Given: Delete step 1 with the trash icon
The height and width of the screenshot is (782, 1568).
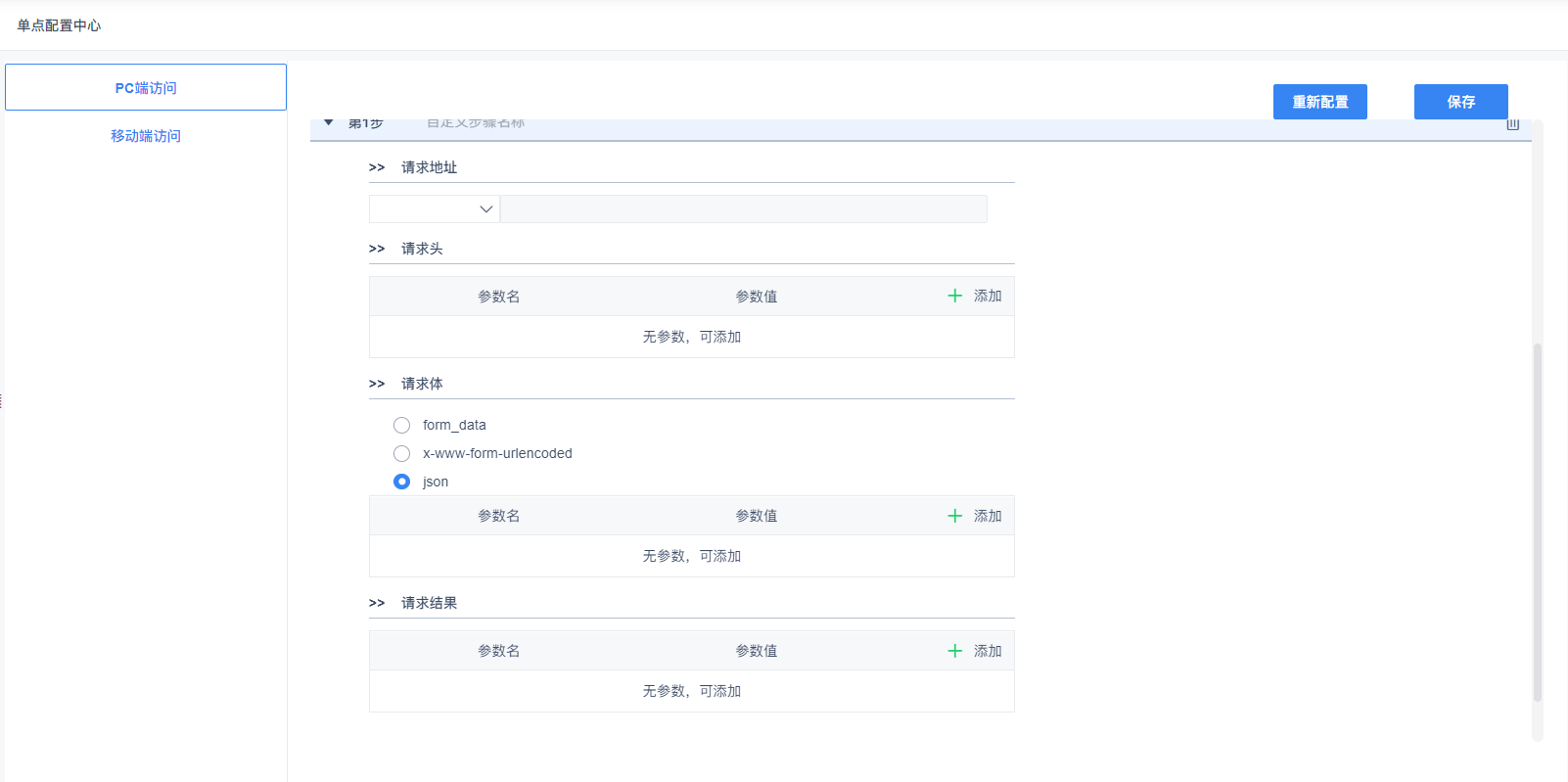Looking at the screenshot, I should click(1512, 124).
